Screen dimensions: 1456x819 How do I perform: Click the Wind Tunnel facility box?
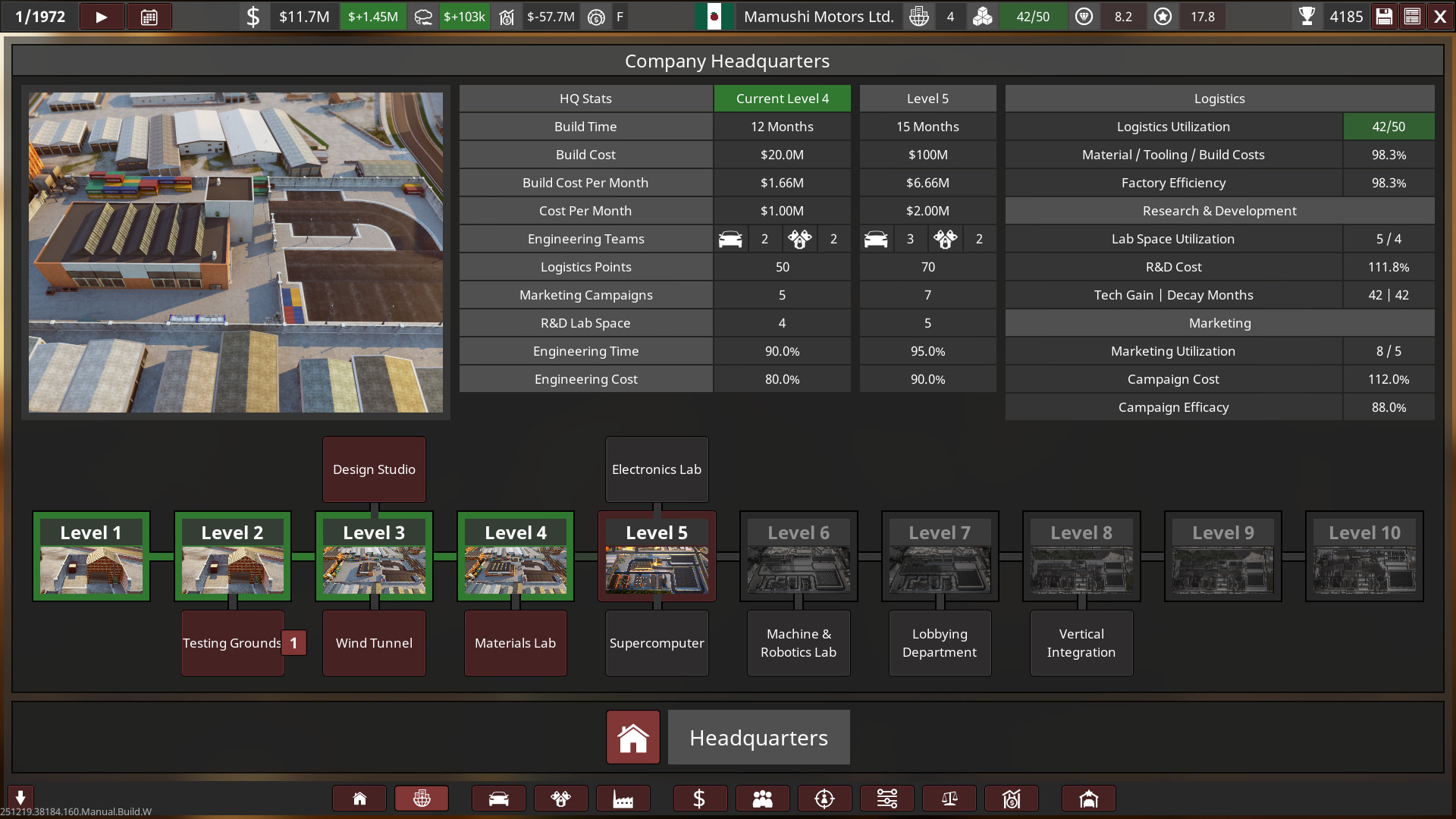[374, 643]
